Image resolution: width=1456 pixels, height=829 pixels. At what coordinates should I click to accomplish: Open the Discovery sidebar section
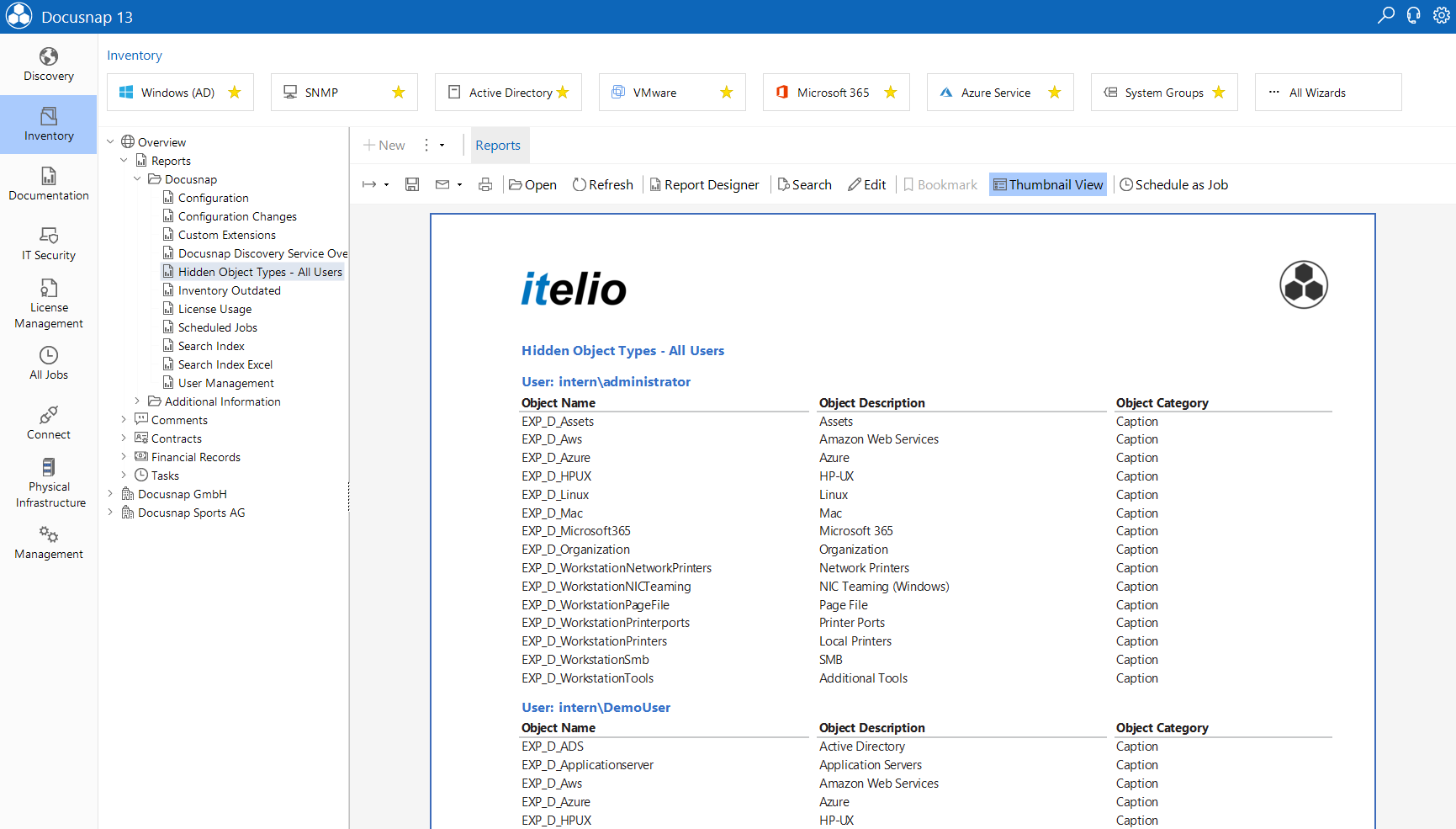click(x=49, y=66)
